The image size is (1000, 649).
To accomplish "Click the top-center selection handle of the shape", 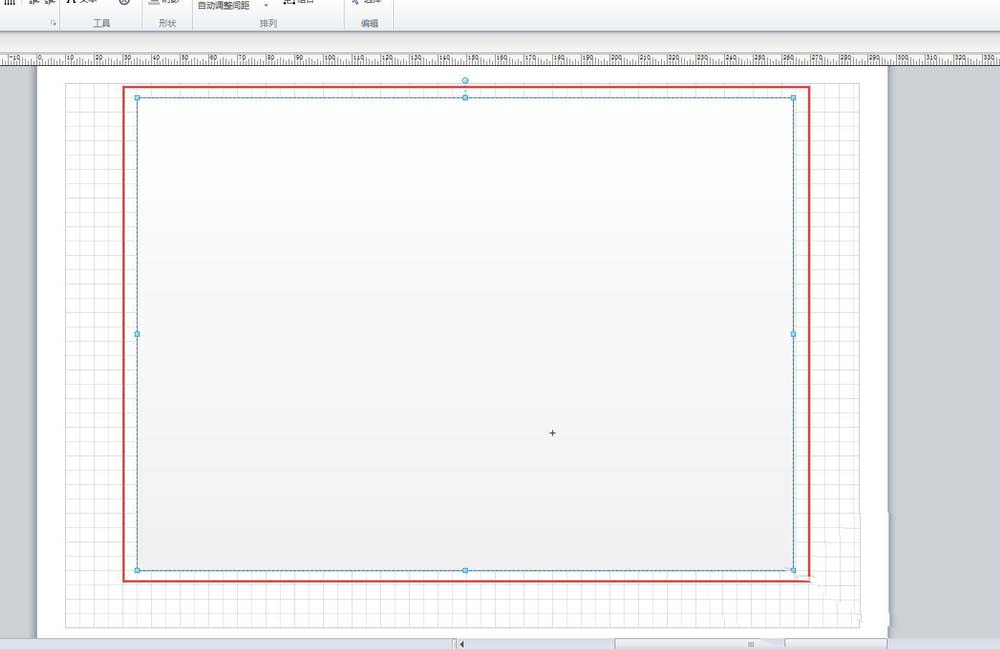I will pos(464,97).
